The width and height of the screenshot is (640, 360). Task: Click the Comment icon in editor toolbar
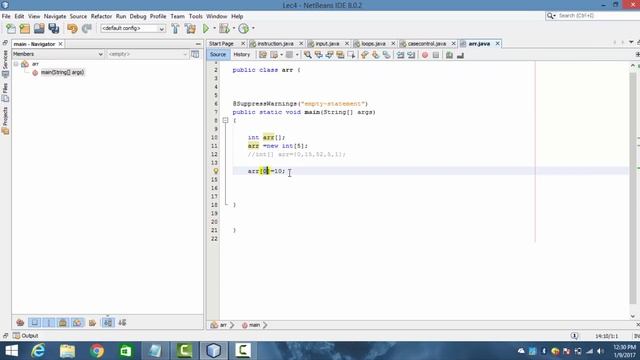click(449, 55)
